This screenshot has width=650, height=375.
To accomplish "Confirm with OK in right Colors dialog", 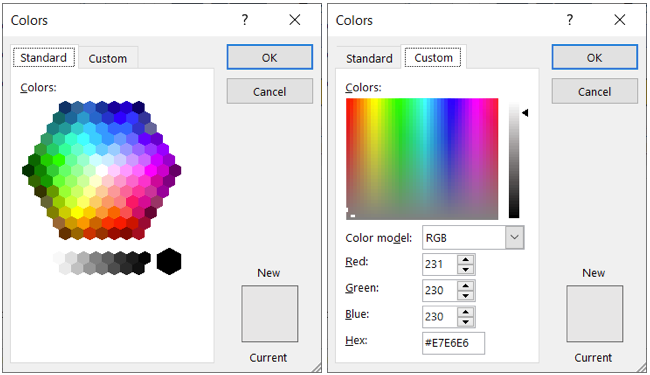I will (x=594, y=57).
